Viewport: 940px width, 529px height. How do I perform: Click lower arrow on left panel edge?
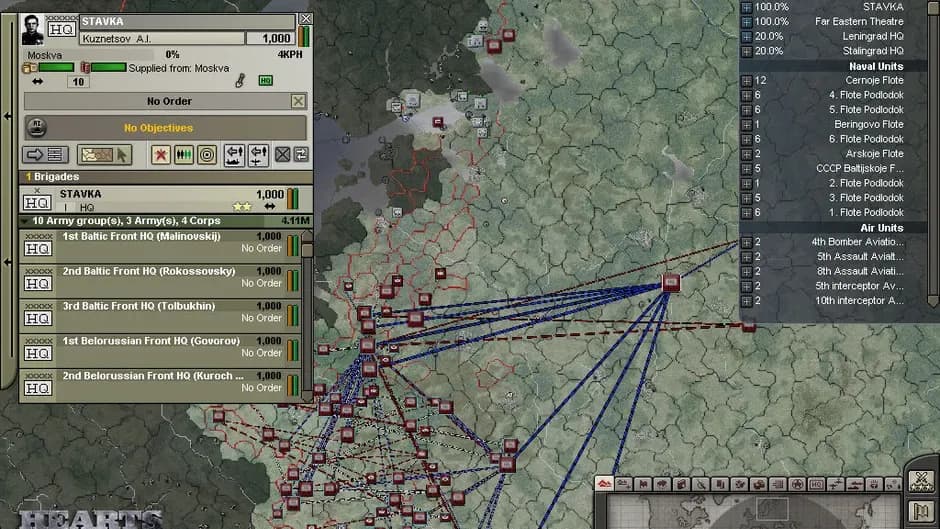[x=7, y=262]
